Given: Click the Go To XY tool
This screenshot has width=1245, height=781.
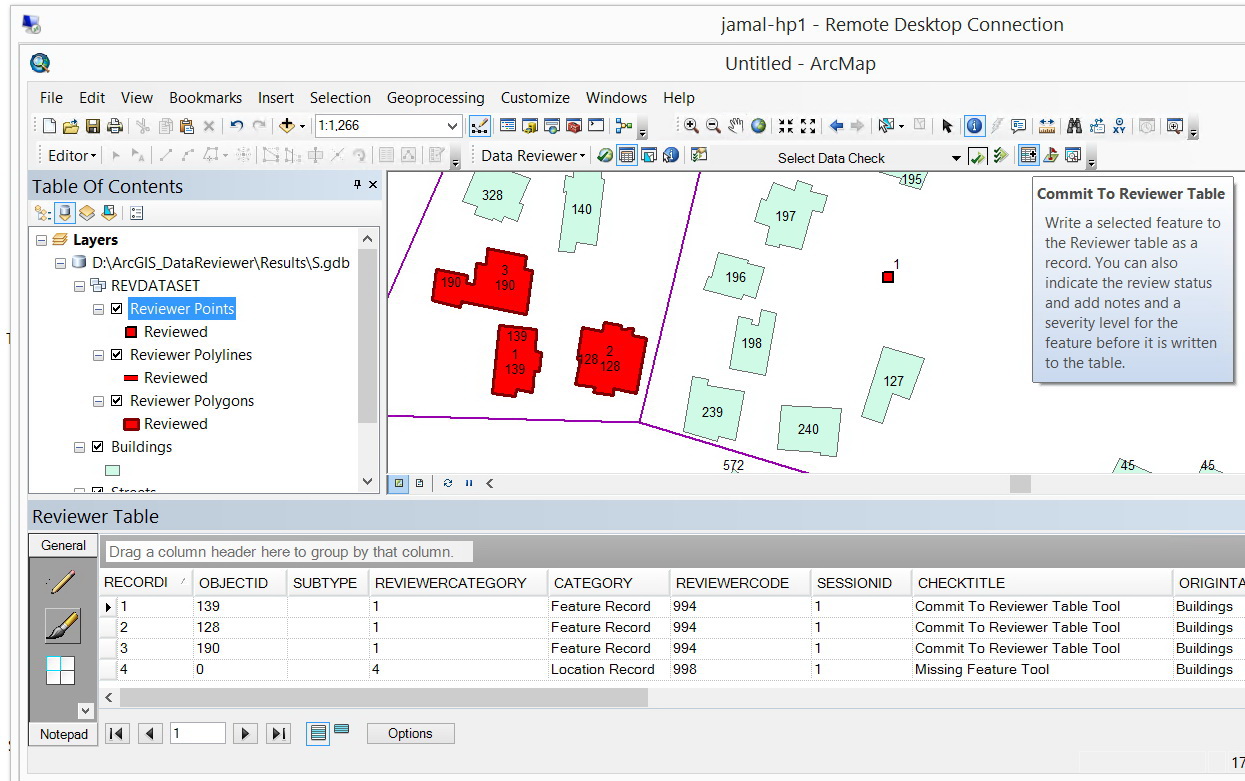Looking at the screenshot, I should pos(1119,126).
